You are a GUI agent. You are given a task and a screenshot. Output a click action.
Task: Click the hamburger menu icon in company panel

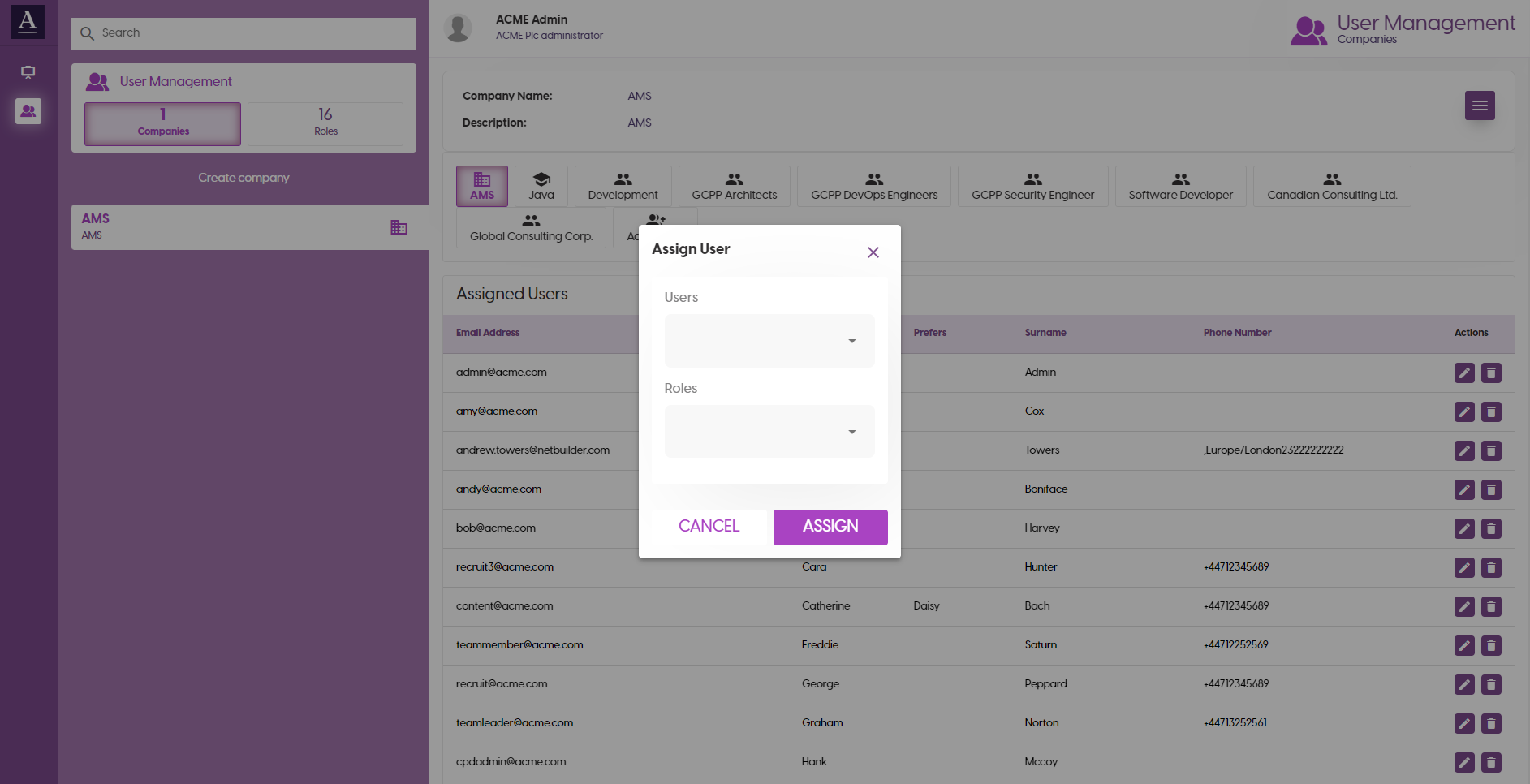click(1479, 106)
